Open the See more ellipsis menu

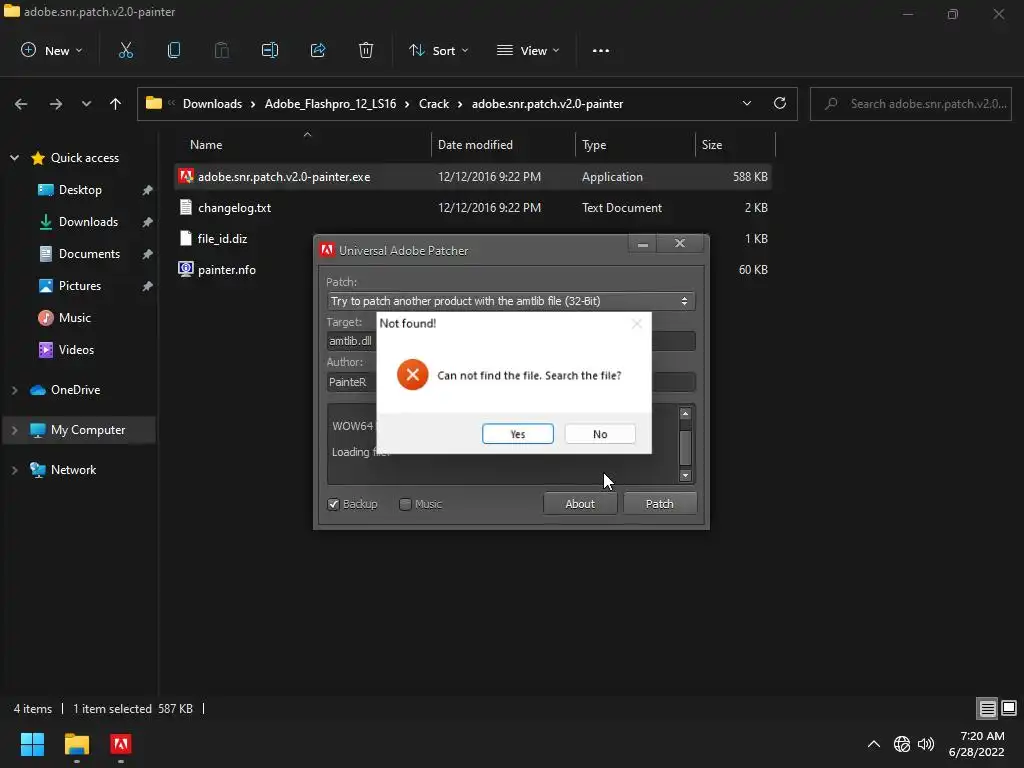point(601,50)
